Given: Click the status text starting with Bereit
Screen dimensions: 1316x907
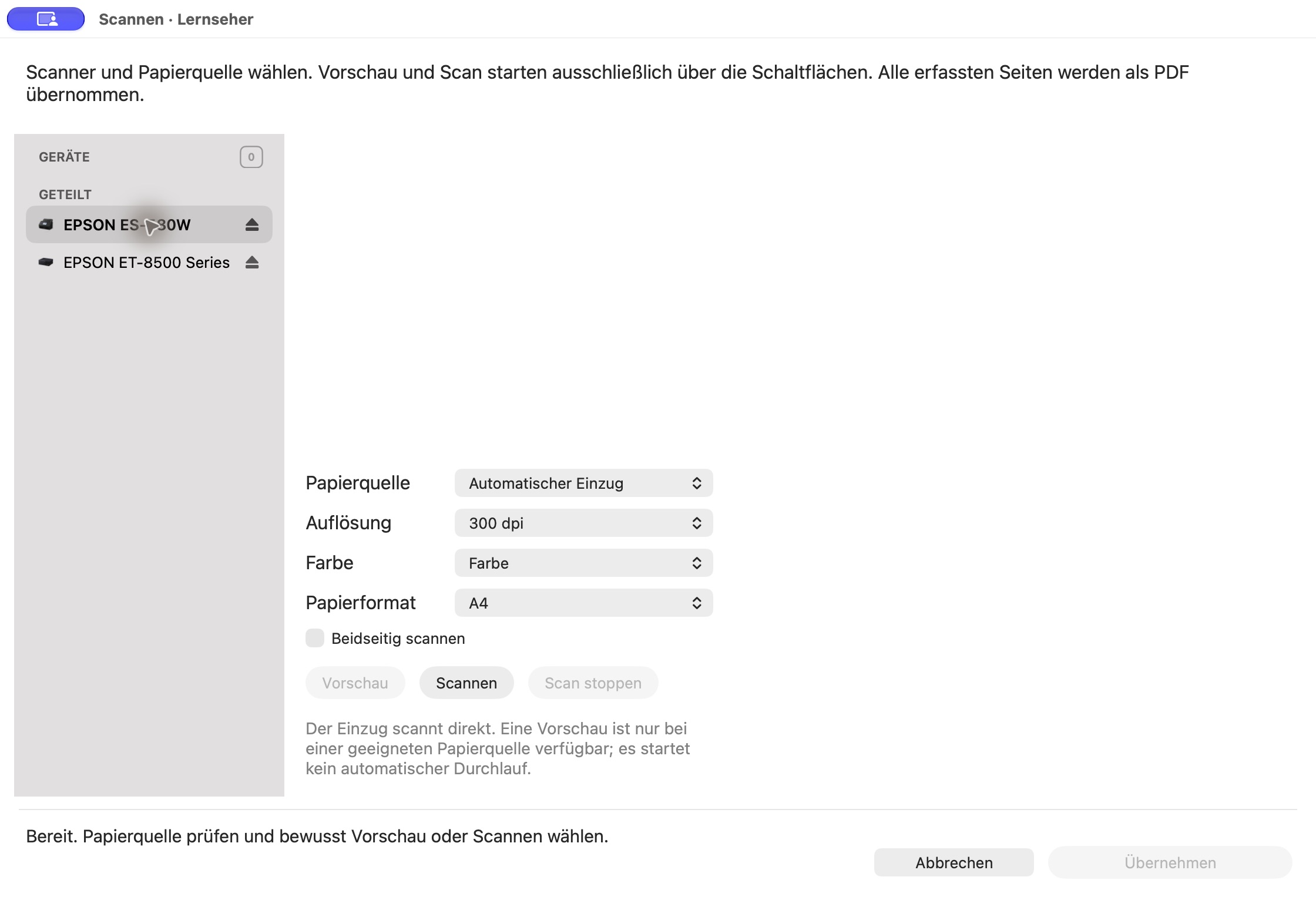Looking at the screenshot, I should pyautogui.click(x=317, y=836).
